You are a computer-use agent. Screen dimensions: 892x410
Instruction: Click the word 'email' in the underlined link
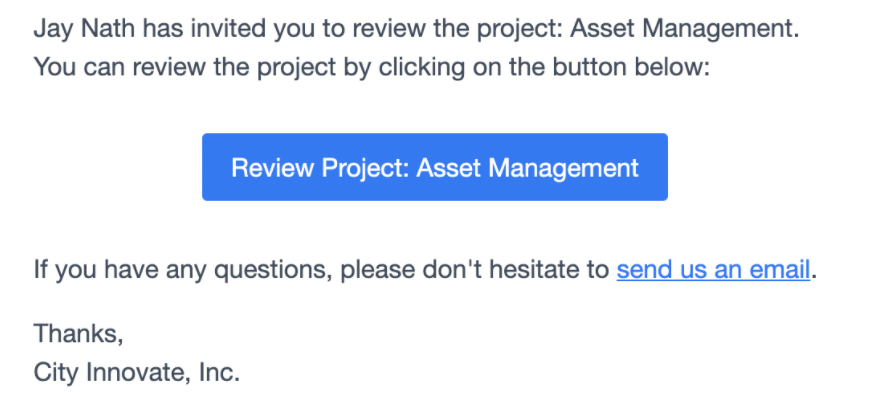click(779, 270)
